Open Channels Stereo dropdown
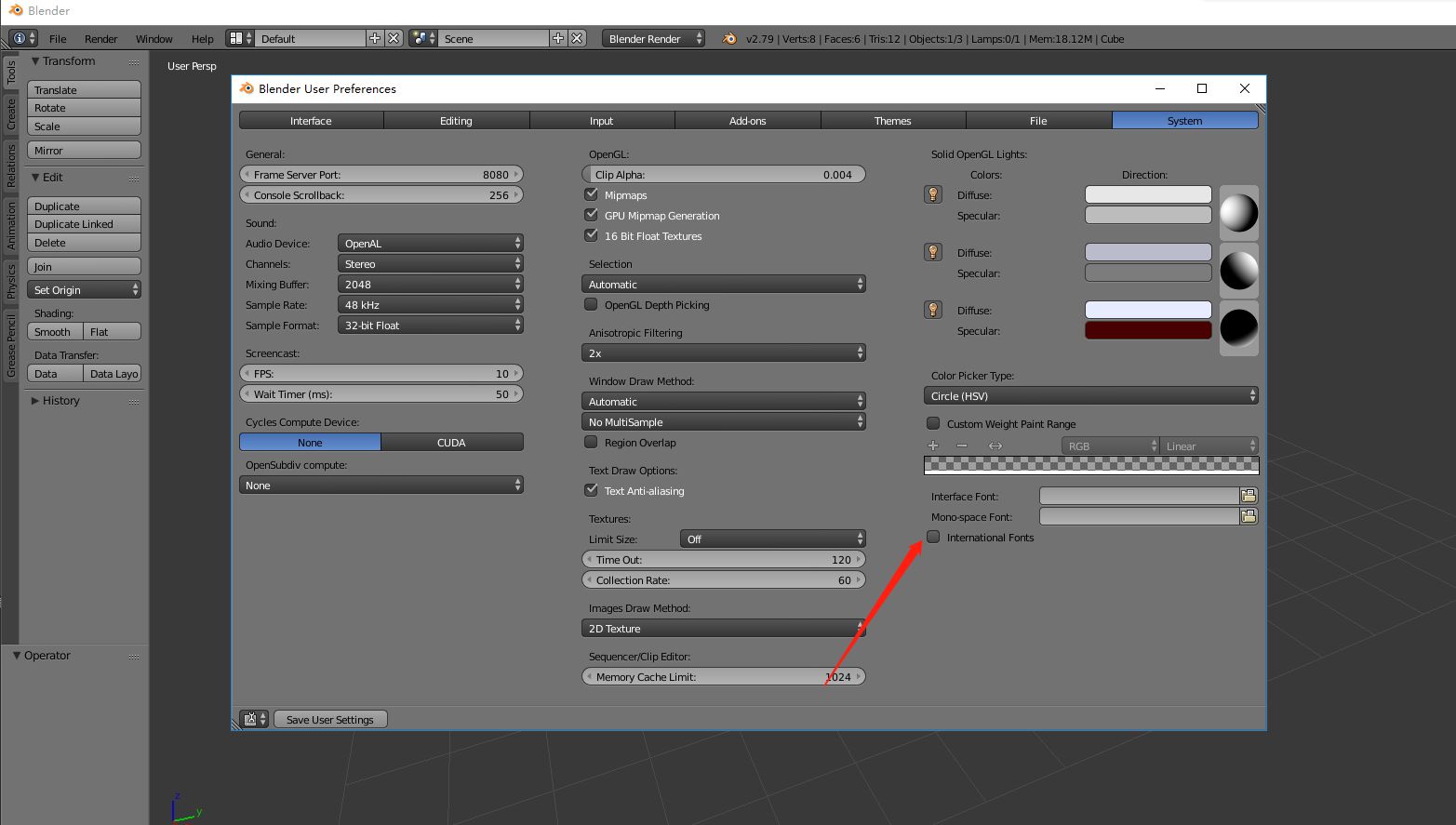 pos(431,263)
